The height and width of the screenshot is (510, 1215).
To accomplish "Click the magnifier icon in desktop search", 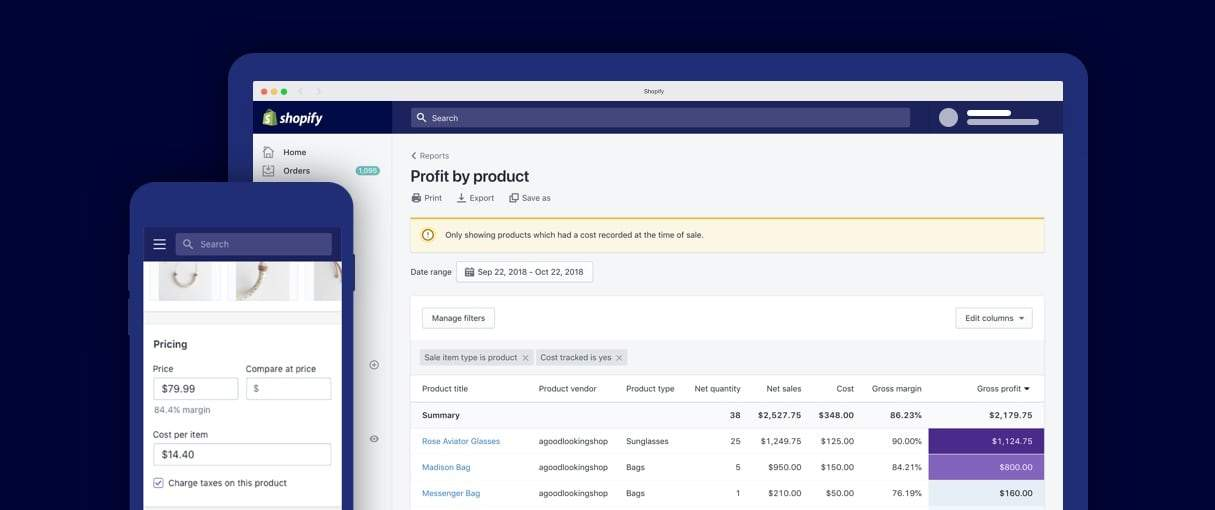I will 422,118.
